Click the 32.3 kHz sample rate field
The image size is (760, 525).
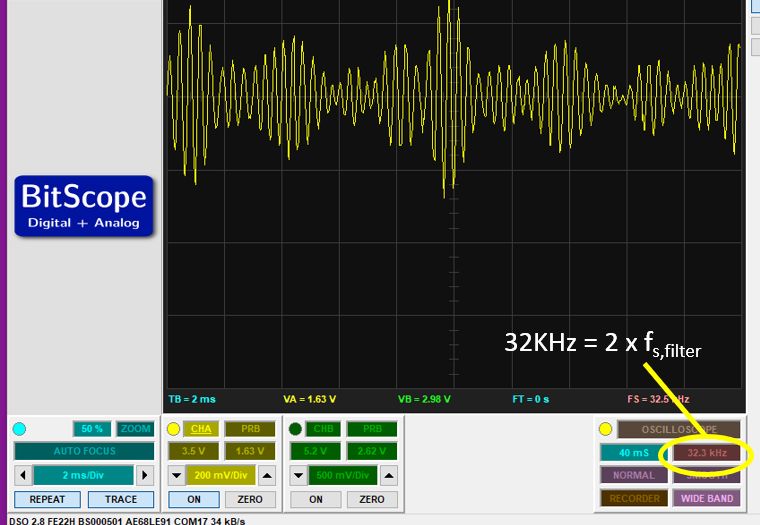coord(707,453)
